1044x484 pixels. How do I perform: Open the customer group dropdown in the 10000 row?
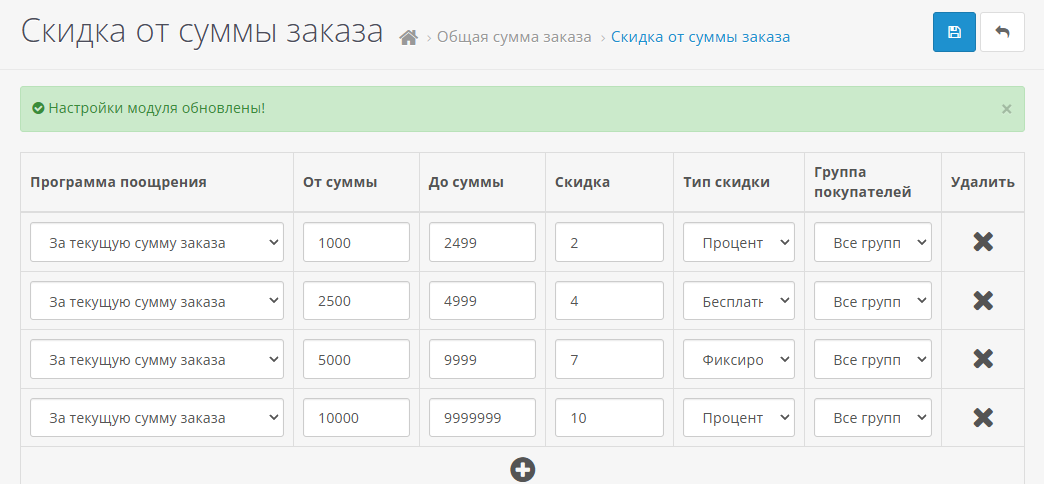coord(872,418)
